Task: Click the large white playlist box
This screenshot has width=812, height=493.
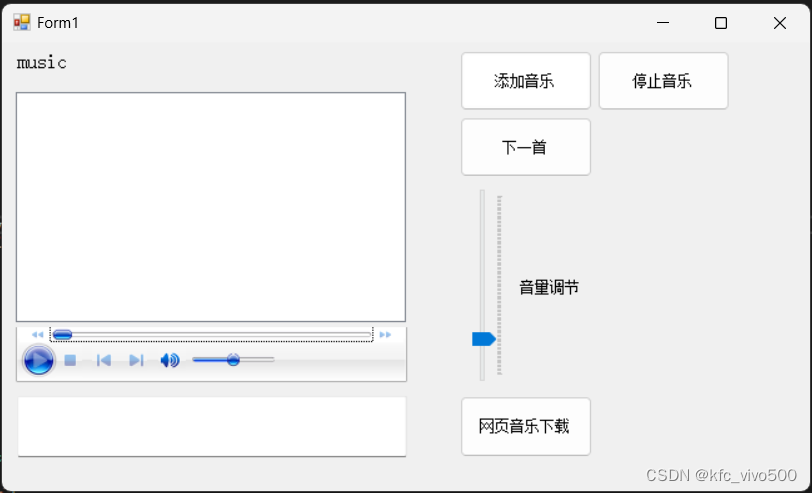Action: point(211,207)
